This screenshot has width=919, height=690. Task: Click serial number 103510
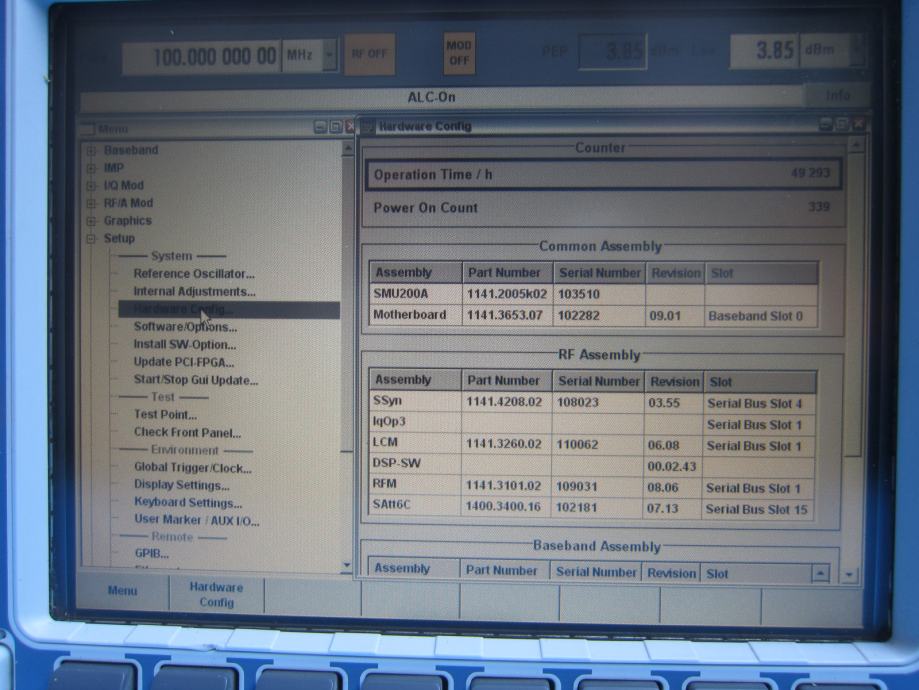click(x=599, y=294)
